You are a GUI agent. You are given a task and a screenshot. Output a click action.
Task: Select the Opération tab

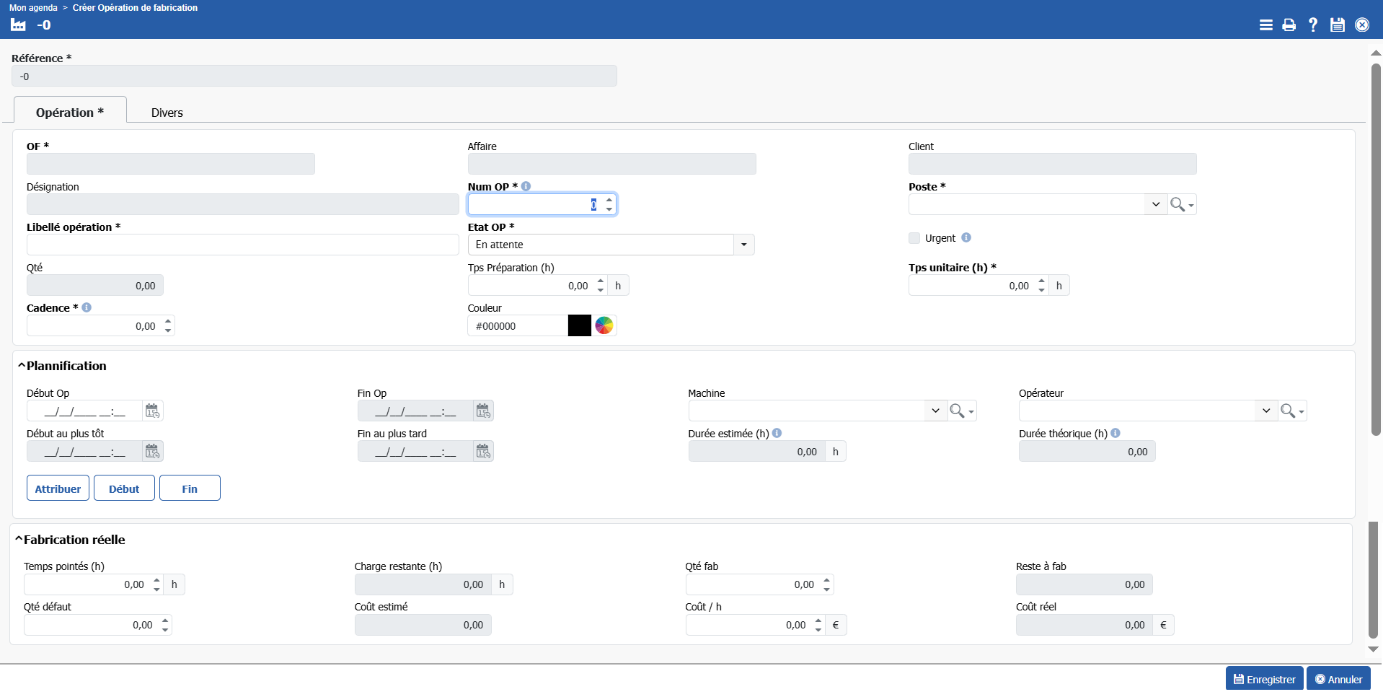[x=70, y=112]
